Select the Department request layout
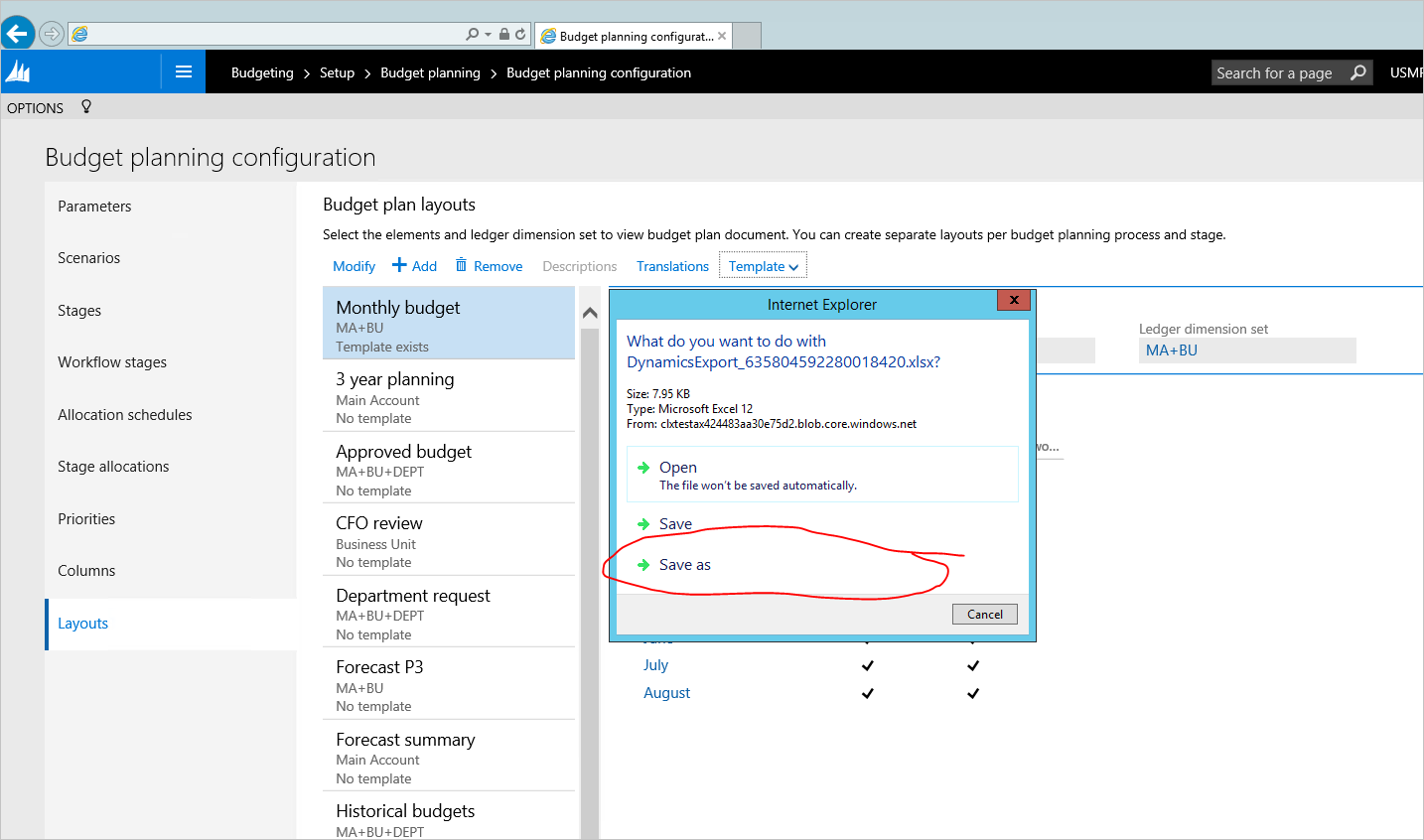 (x=449, y=612)
